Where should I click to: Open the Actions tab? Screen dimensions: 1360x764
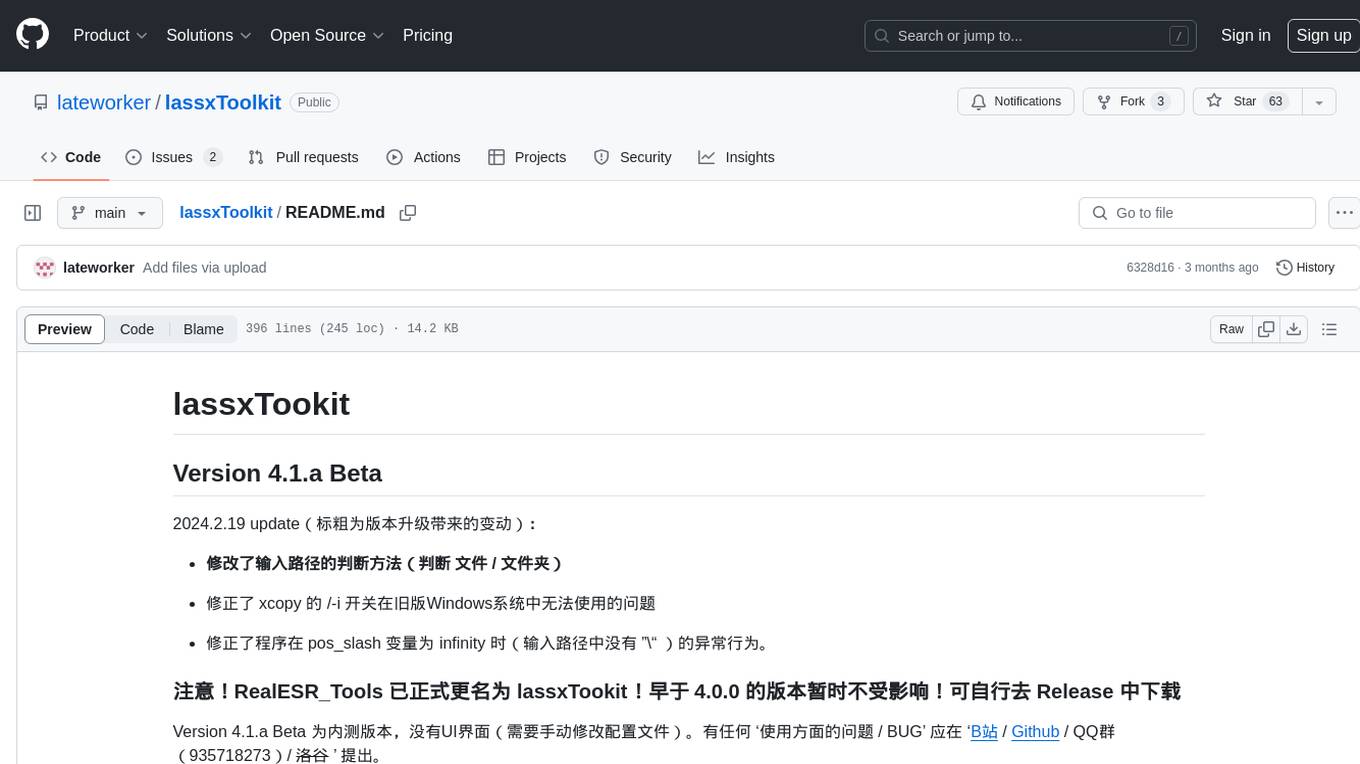tap(423, 157)
